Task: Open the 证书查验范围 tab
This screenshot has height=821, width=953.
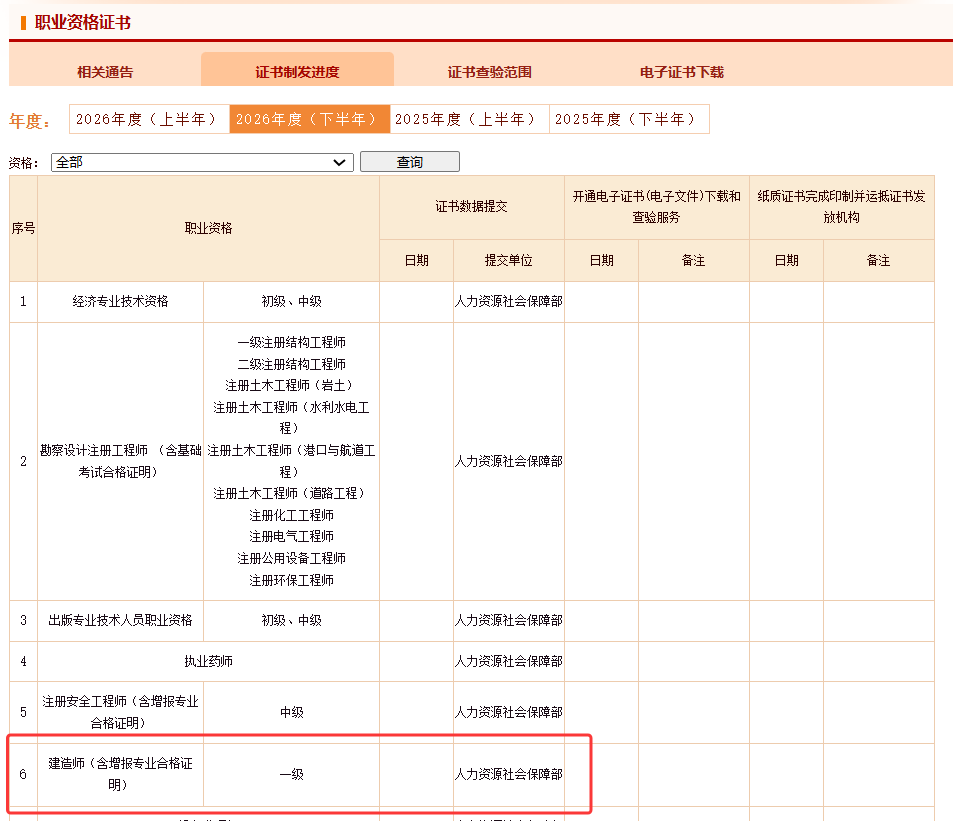Action: (489, 72)
